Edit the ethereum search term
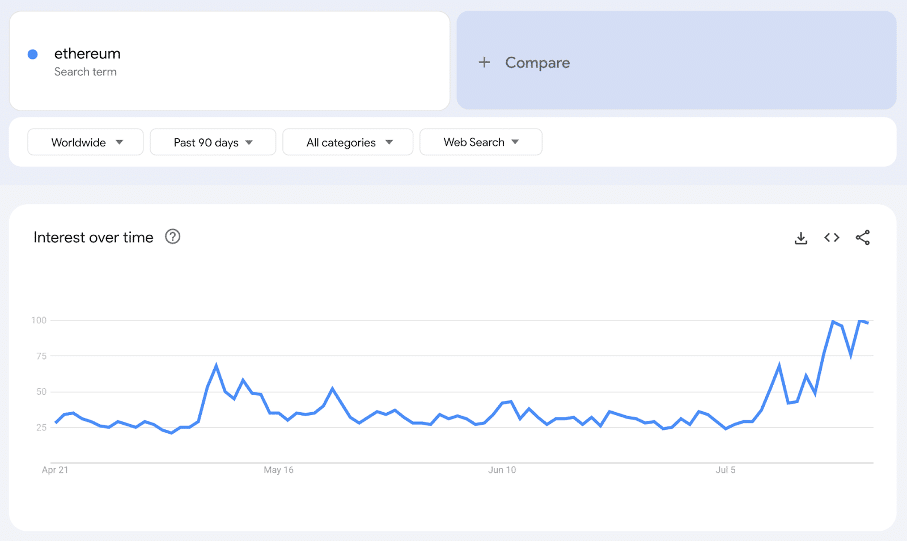This screenshot has height=542, width=908. [x=87, y=53]
